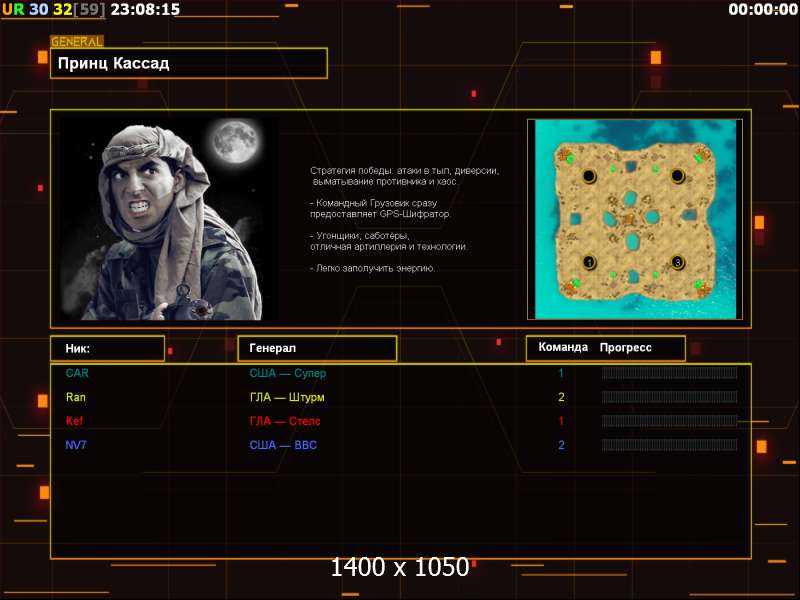This screenshot has height=600, width=800.
Task: Click the 'Стратегия победы' description text
Action: [405, 176]
